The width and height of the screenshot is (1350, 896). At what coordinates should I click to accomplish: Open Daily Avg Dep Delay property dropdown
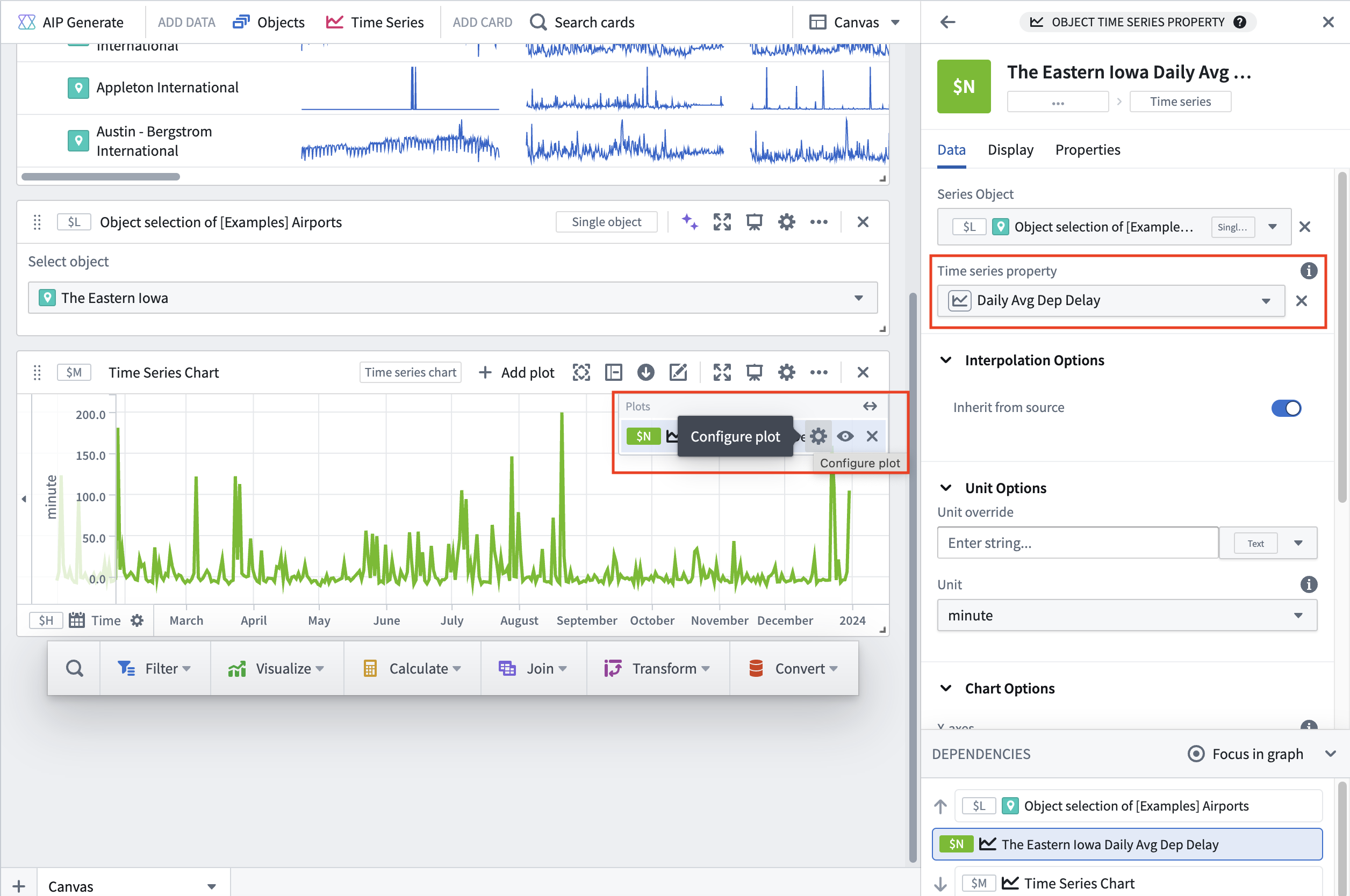pyautogui.click(x=1111, y=301)
